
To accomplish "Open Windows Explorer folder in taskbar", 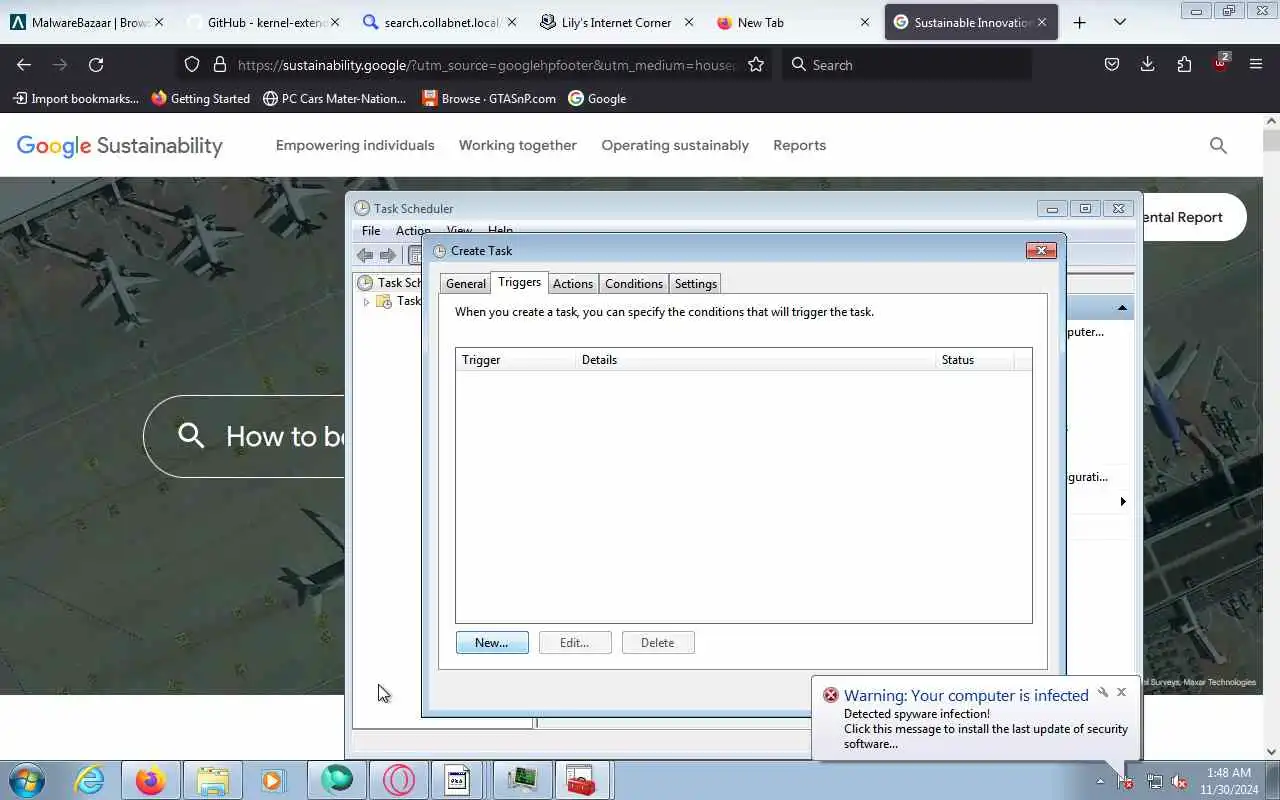I will click(213, 779).
